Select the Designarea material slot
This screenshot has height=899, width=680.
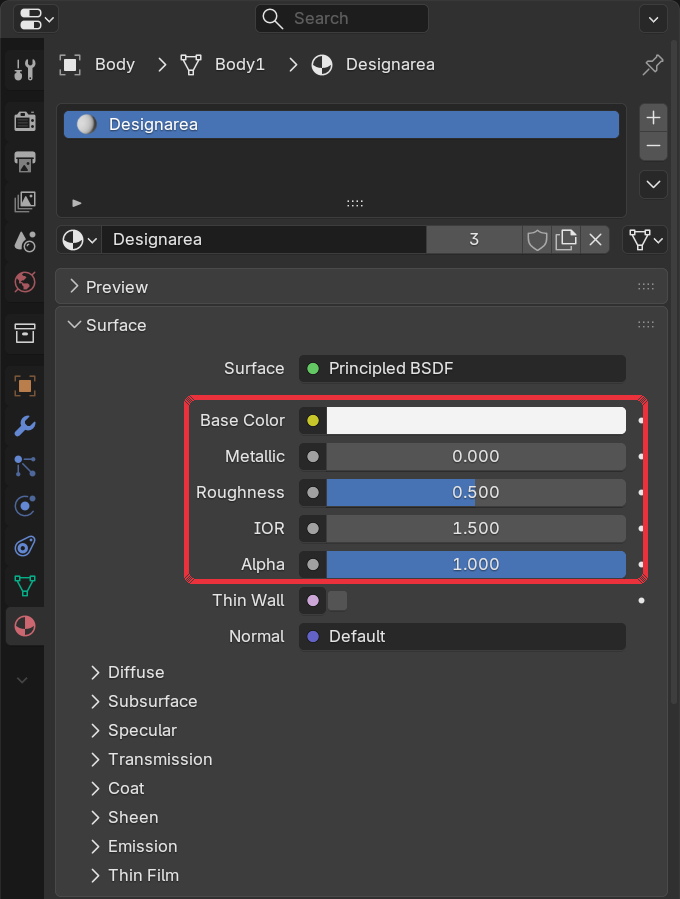coord(341,124)
